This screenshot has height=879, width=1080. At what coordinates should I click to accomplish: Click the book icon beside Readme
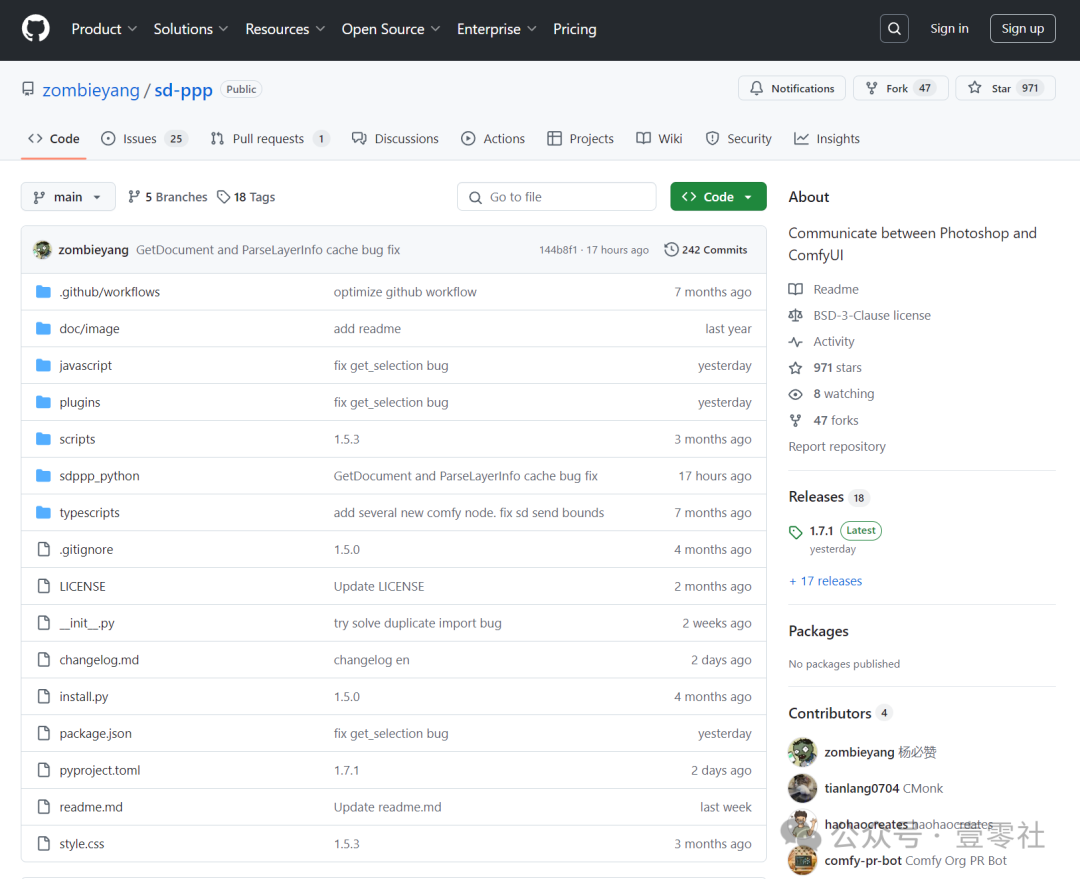click(796, 289)
